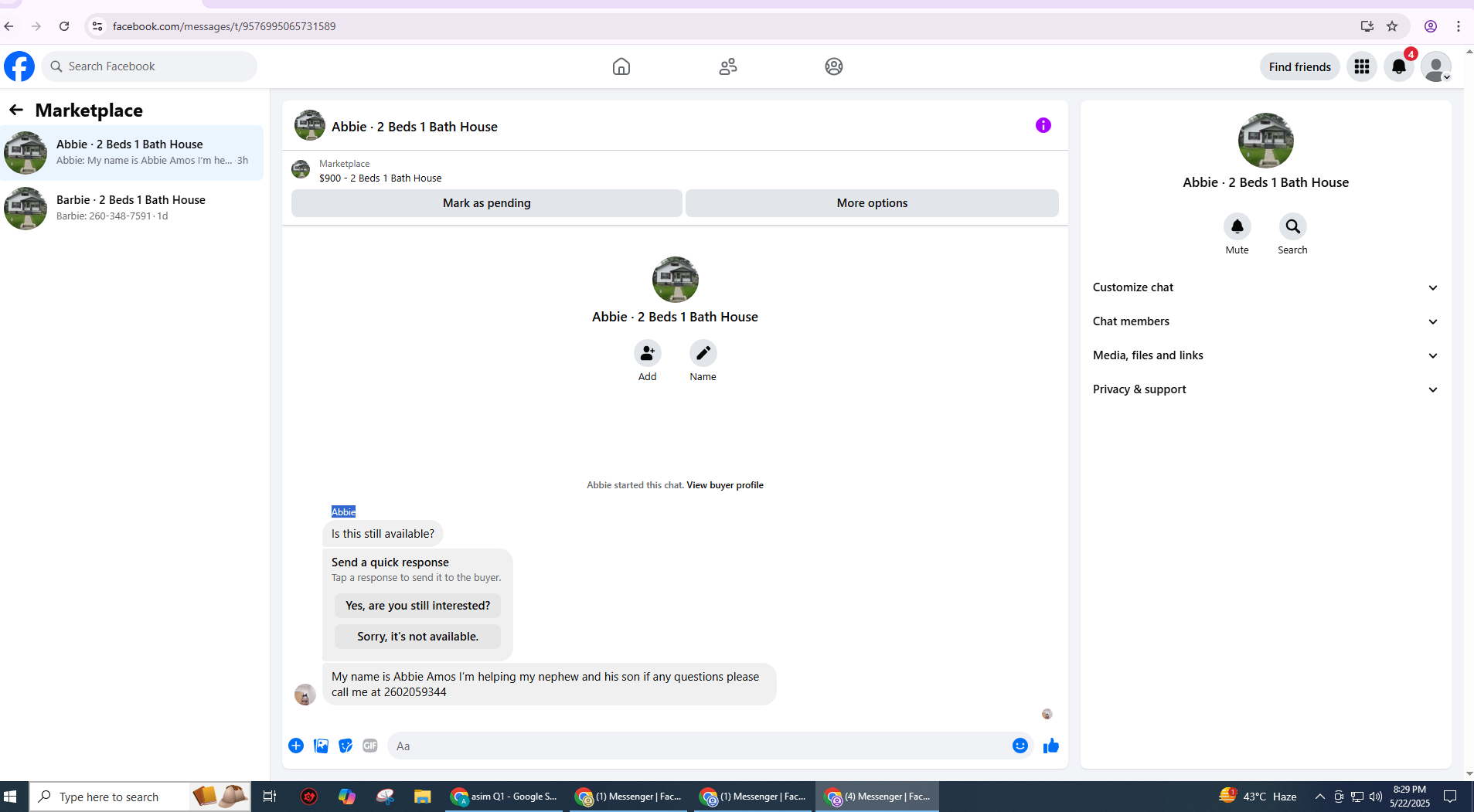This screenshot has width=1474, height=812.
Task: Open the account profile avatar menu
Action: (x=1436, y=66)
